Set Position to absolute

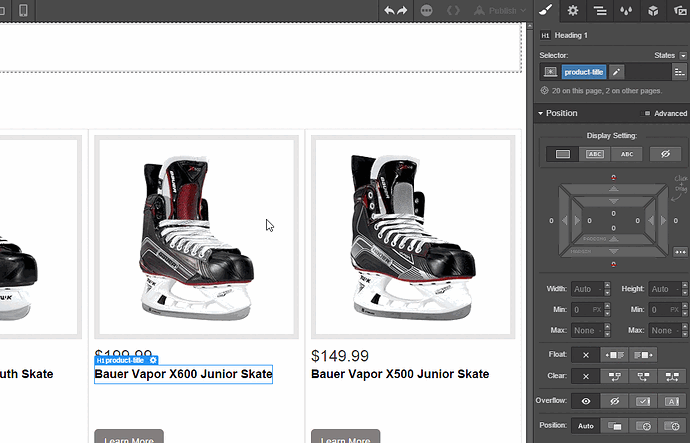[643, 426]
